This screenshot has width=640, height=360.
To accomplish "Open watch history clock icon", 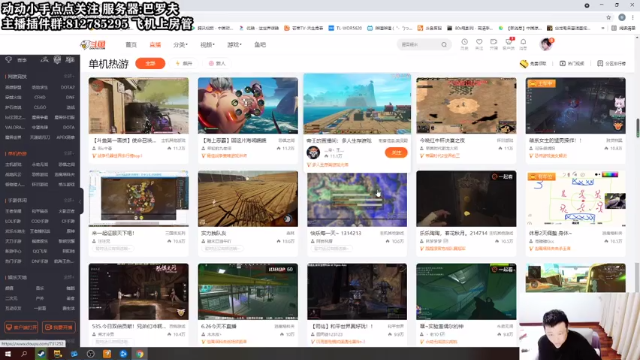I will pyautogui.click(x=464, y=42).
